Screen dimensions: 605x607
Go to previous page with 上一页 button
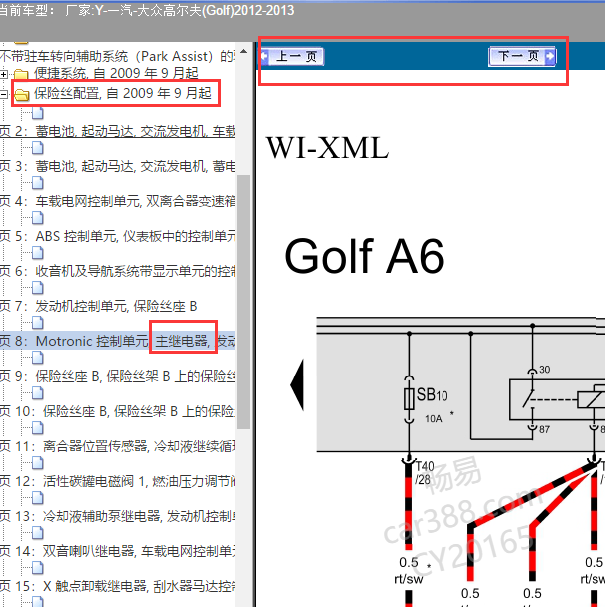pyautogui.click(x=292, y=57)
